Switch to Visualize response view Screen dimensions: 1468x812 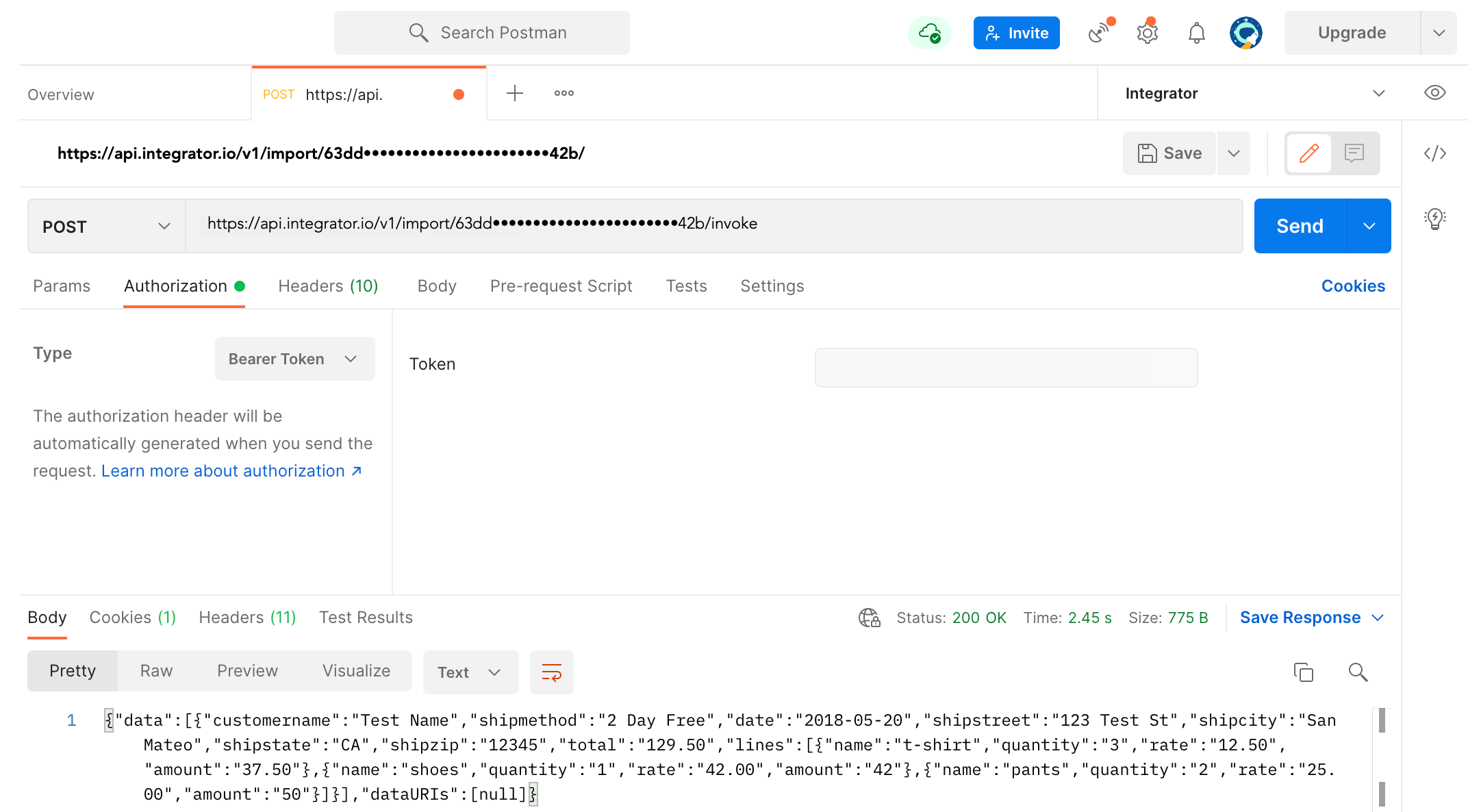(357, 671)
